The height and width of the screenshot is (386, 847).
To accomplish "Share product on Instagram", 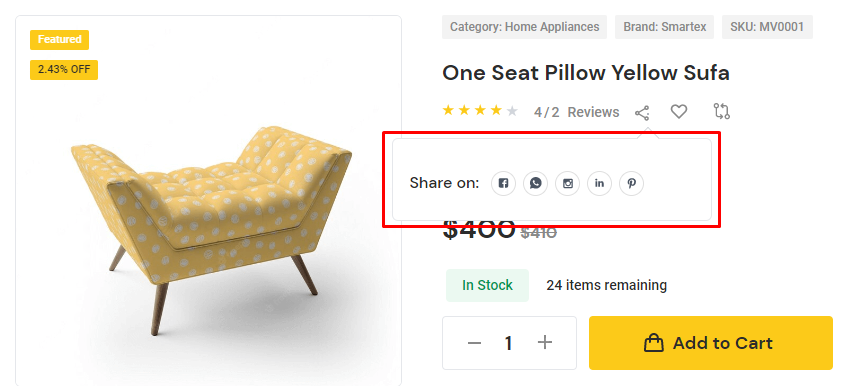I will (567, 184).
